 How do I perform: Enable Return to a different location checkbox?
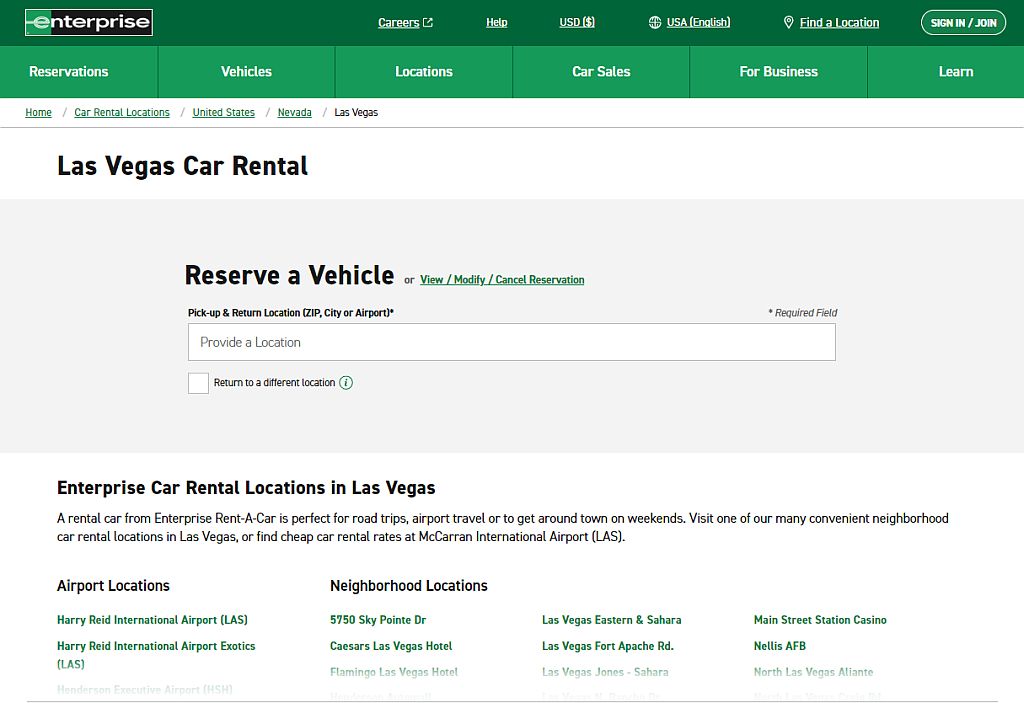click(x=198, y=383)
